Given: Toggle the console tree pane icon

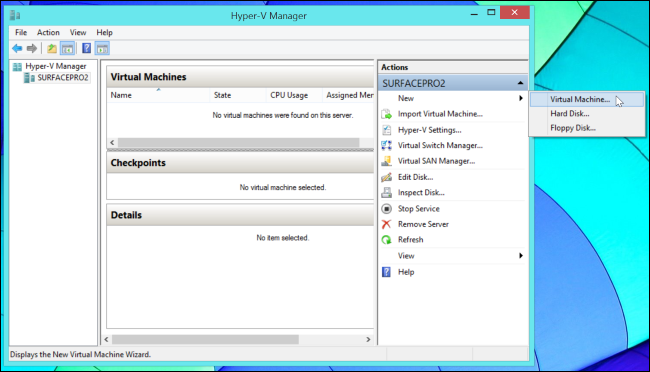Looking at the screenshot, I should pos(67,49).
